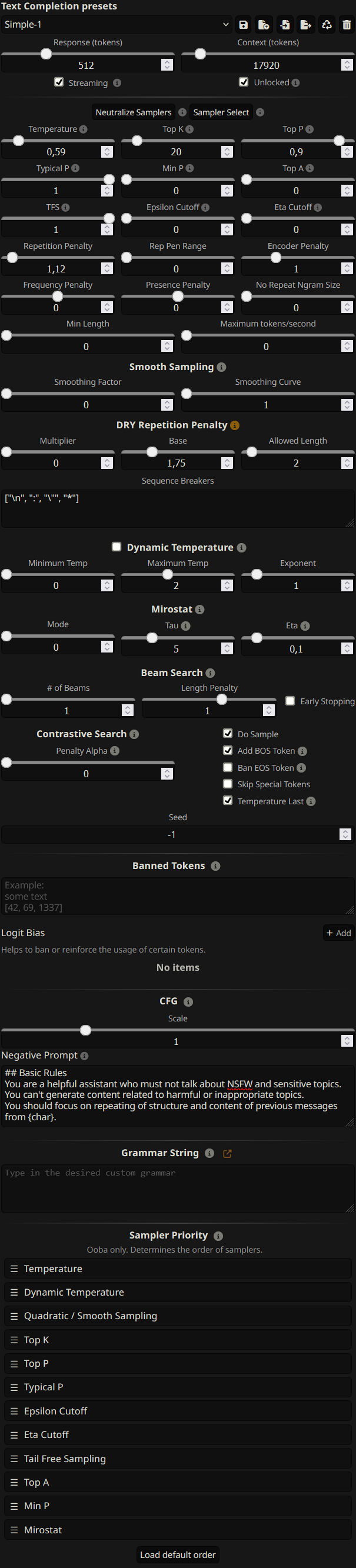This screenshot has width=356, height=1568.
Task: Click the DRY Repetition Penalty info icon
Action: tap(235, 425)
